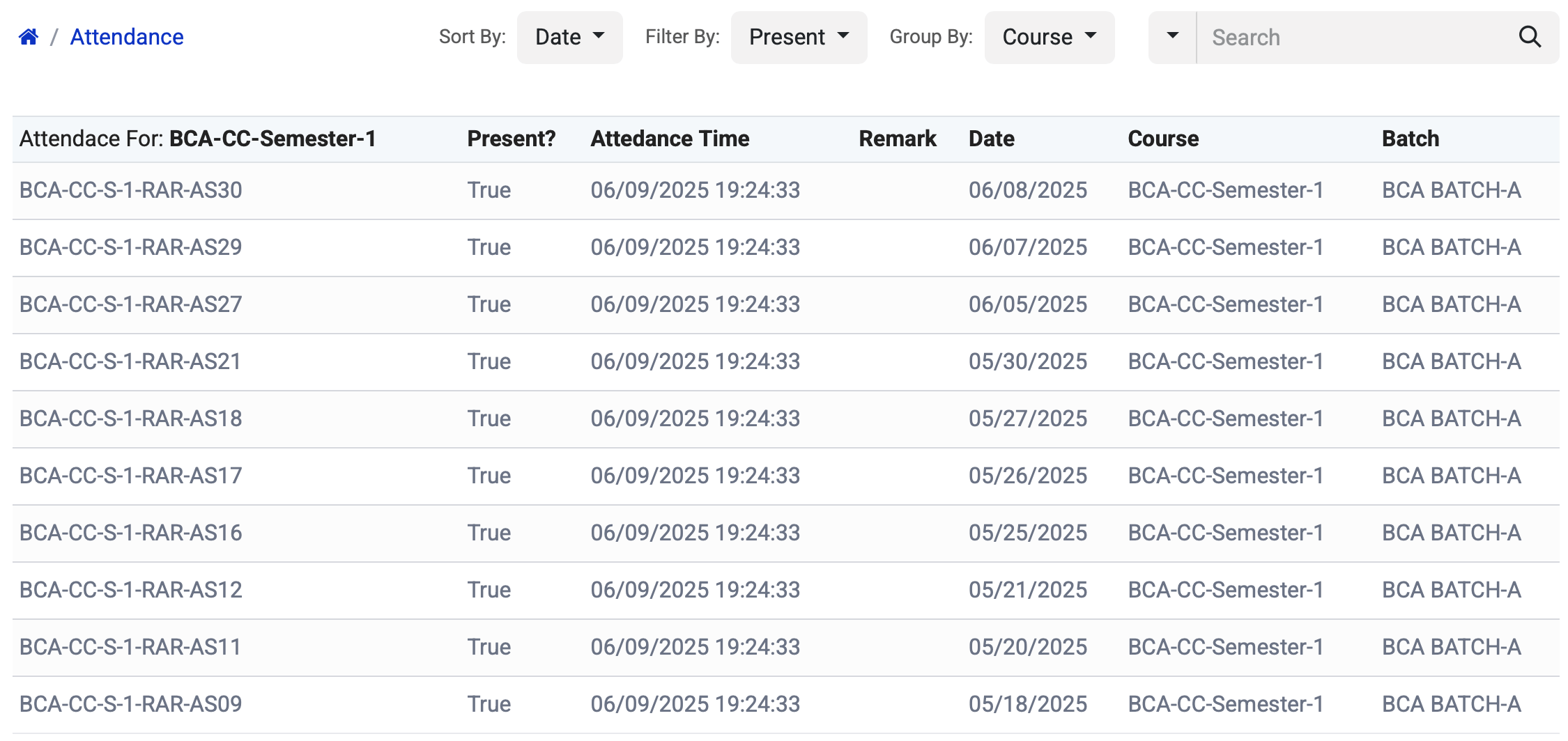Click the Present? column header
1568x741 pixels.
[x=512, y=139]
